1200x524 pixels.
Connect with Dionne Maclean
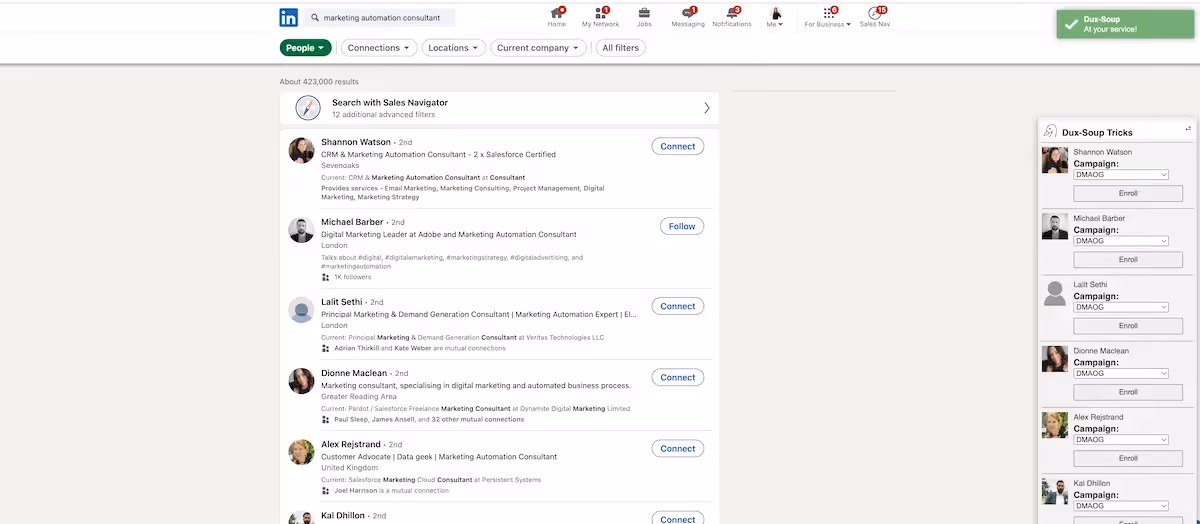point(677,377)
